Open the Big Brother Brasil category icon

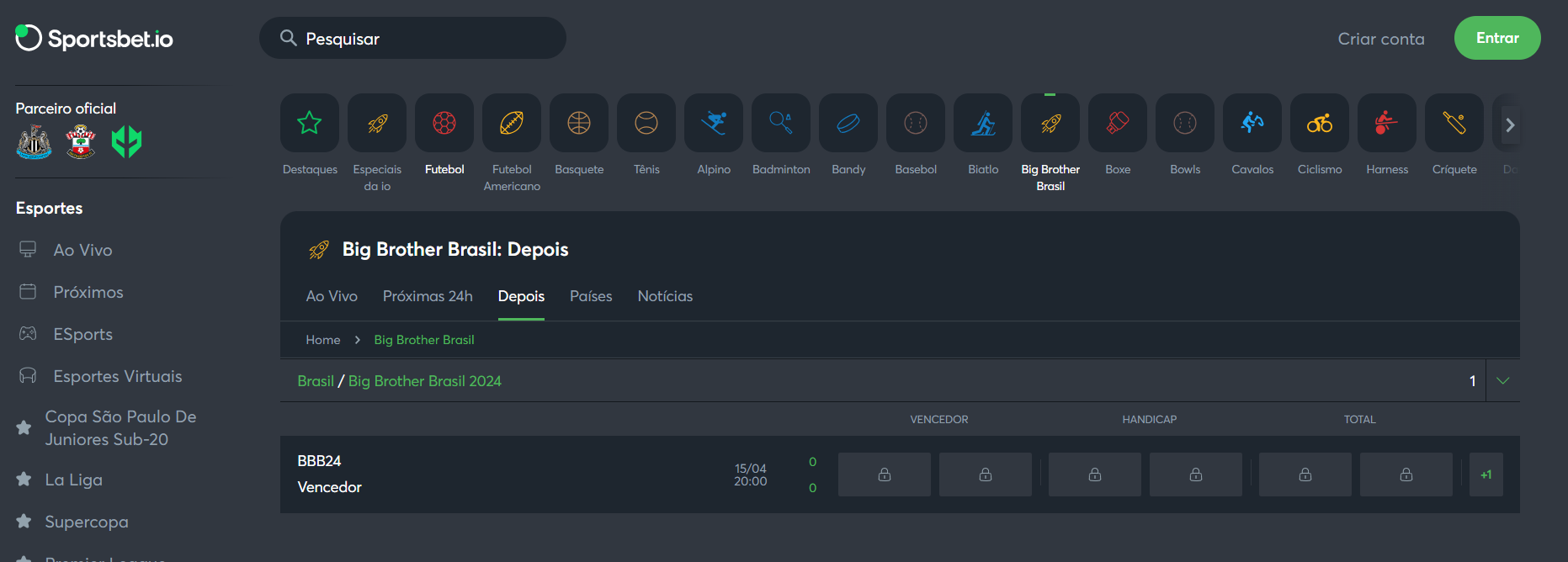tap(1050, 123)
